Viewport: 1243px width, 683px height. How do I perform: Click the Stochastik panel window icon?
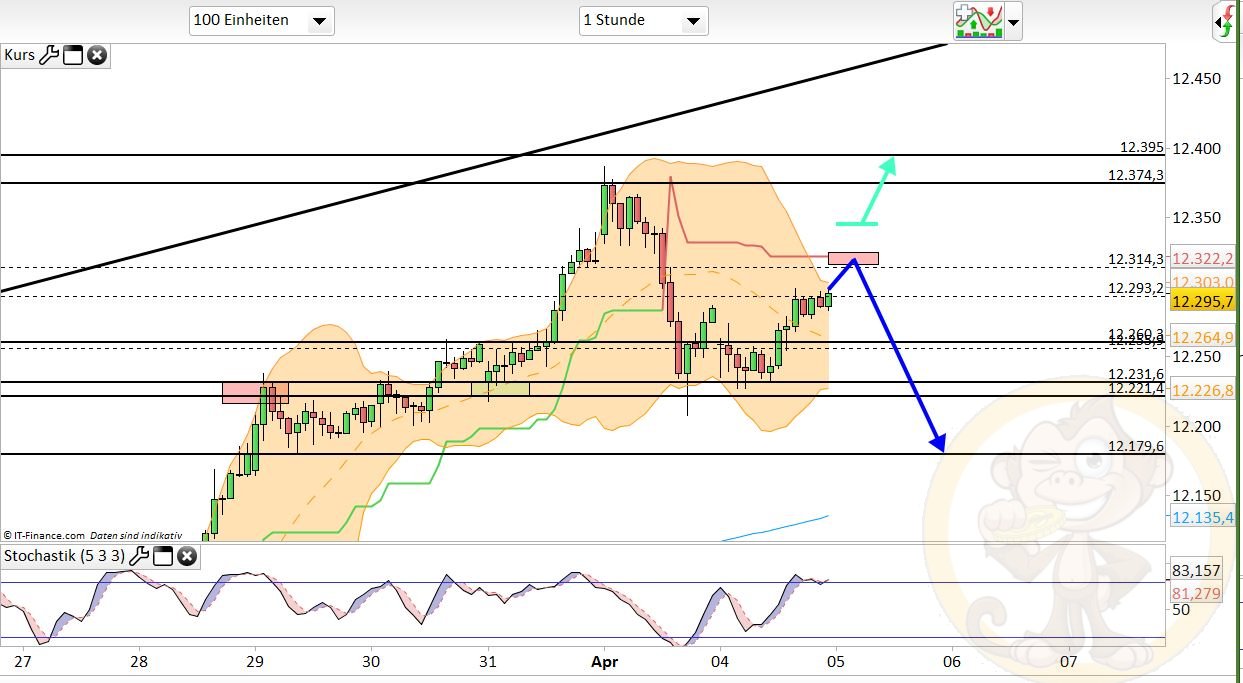(163, 557)
